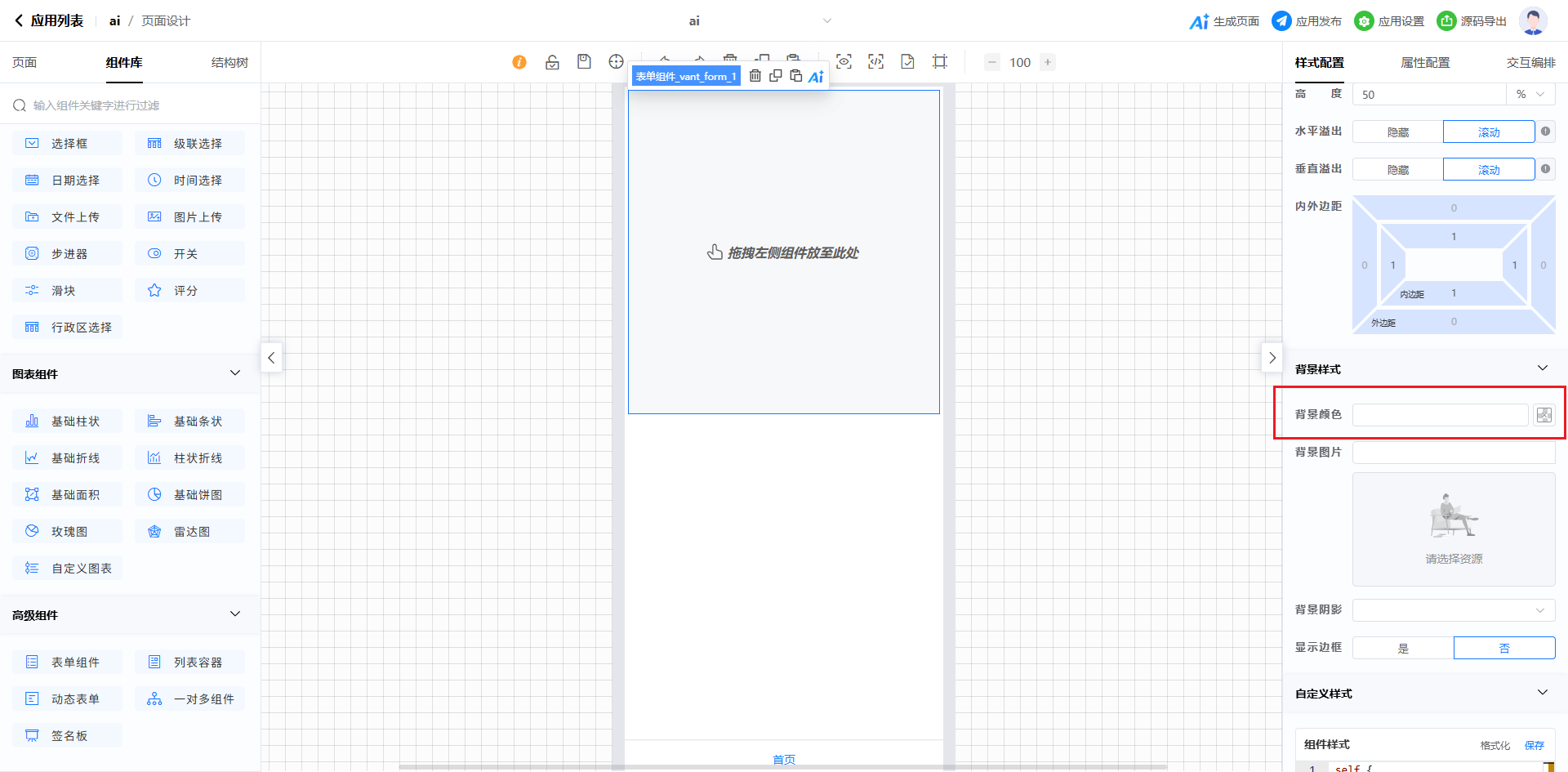1568x772 pixels.
Task: Click the background color picker swatch
Action: tap(1543, 415)
